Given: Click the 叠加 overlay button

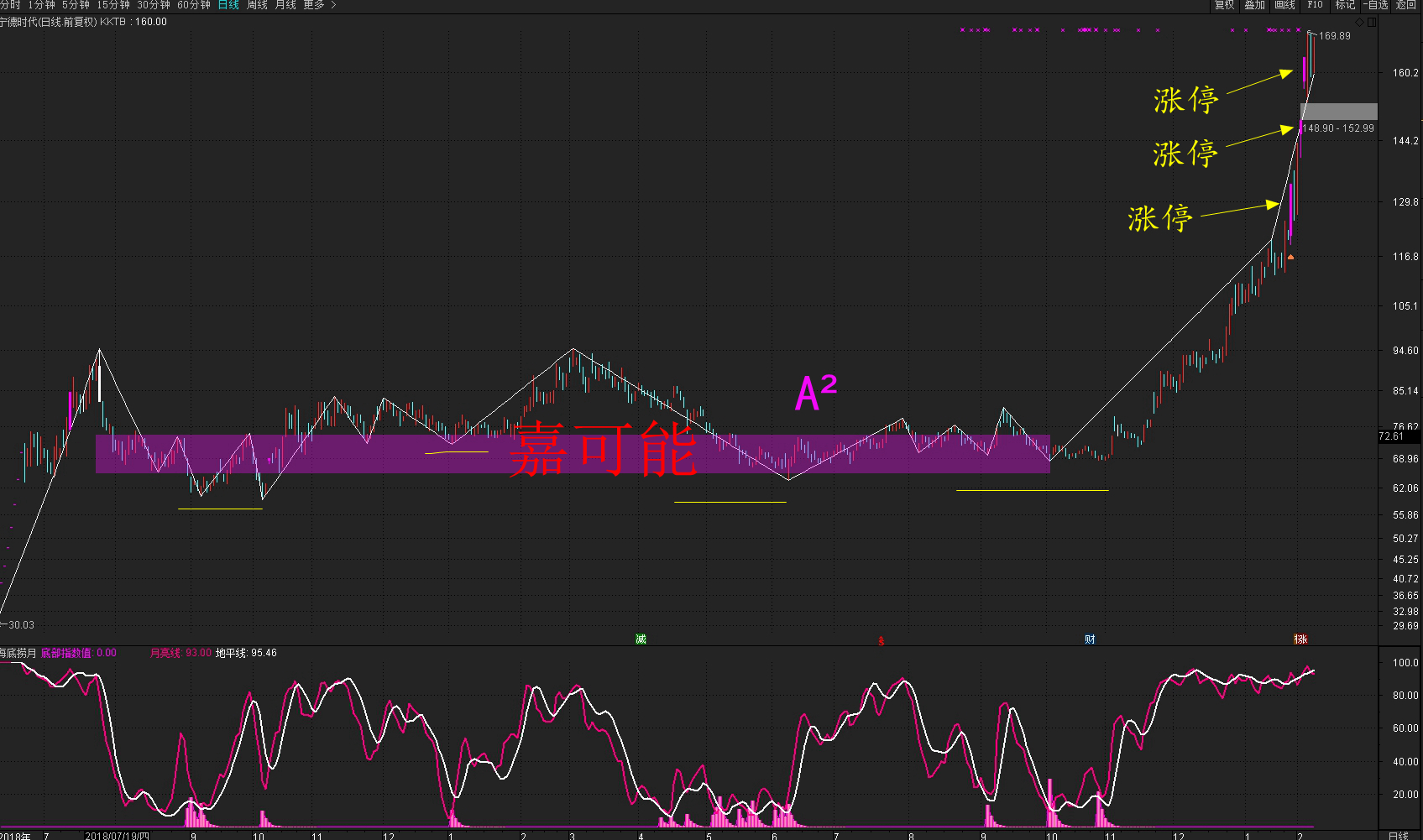Looking at the screenshot, I should point(1254,5).
